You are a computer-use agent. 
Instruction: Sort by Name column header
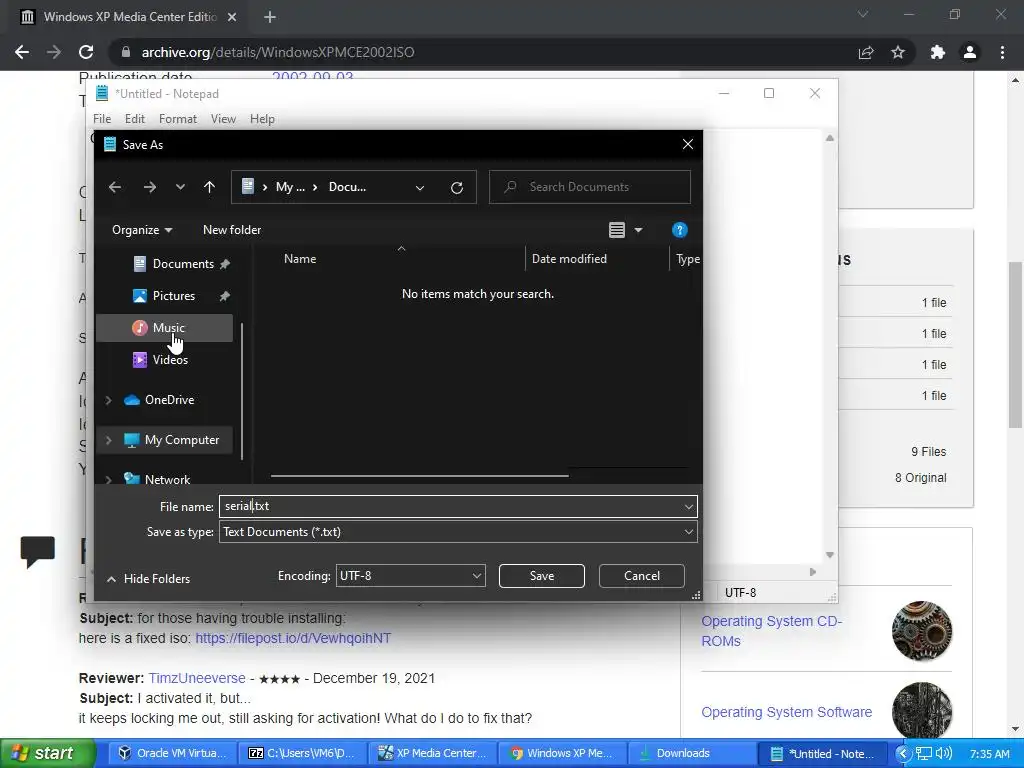point(300,259)
